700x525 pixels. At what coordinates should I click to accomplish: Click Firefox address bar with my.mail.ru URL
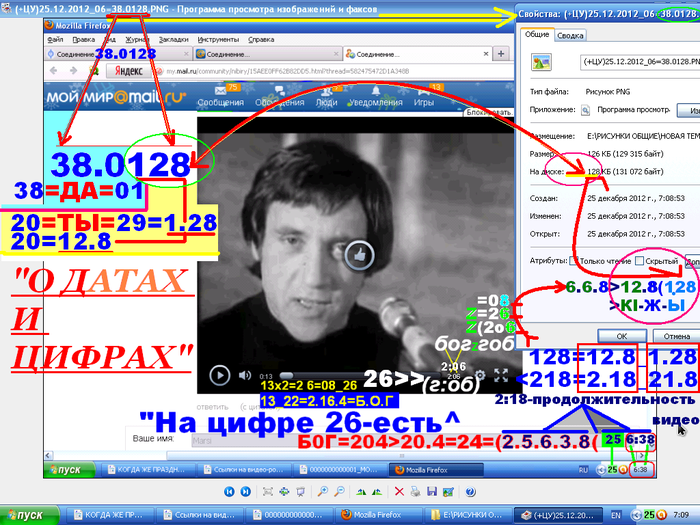point(335,71)
